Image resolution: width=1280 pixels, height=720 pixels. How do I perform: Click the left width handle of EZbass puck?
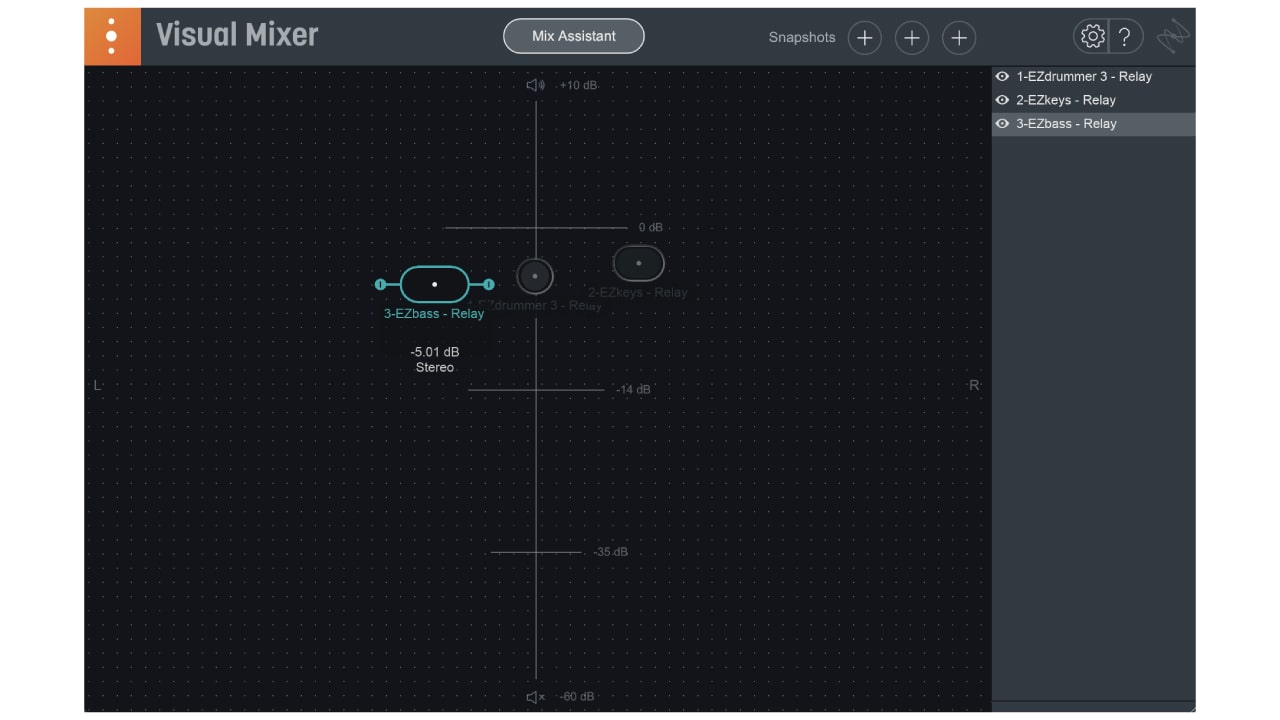click(x=381, y=284)
